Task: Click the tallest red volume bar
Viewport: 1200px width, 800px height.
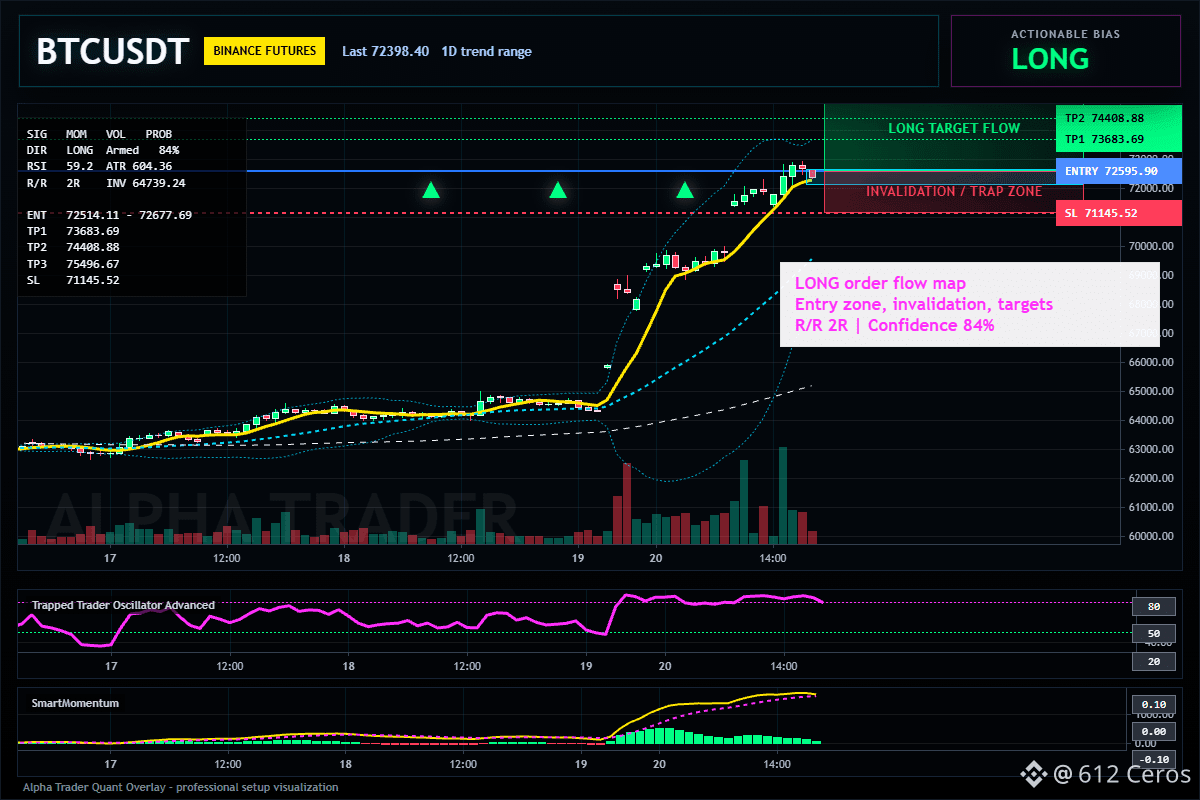Action: pyautogui.click(x=627, y=503)
